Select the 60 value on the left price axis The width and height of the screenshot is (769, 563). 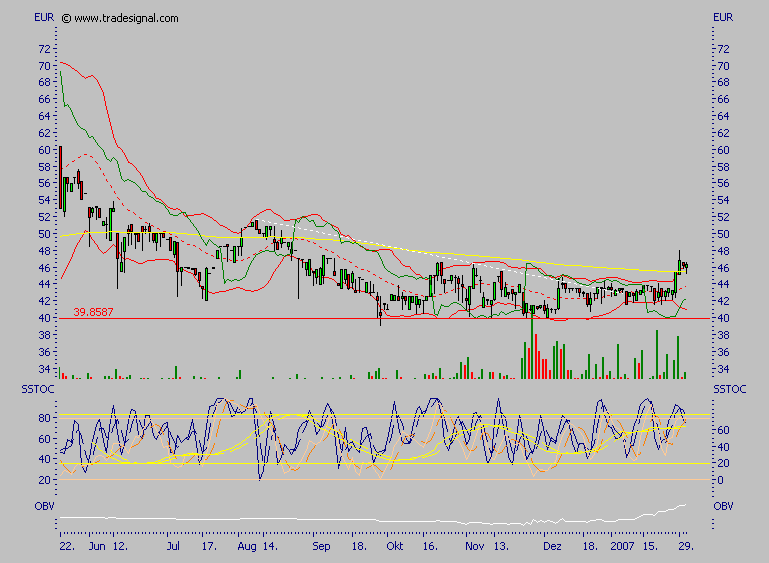coord(44,150)
